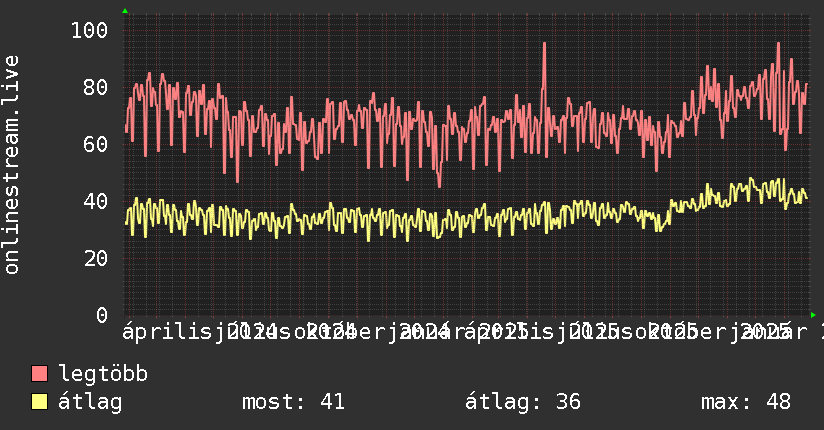The height and width of the screenshot is (430, 824).
Task: Click the 100 y-axis label
Action: click(89, 30)
